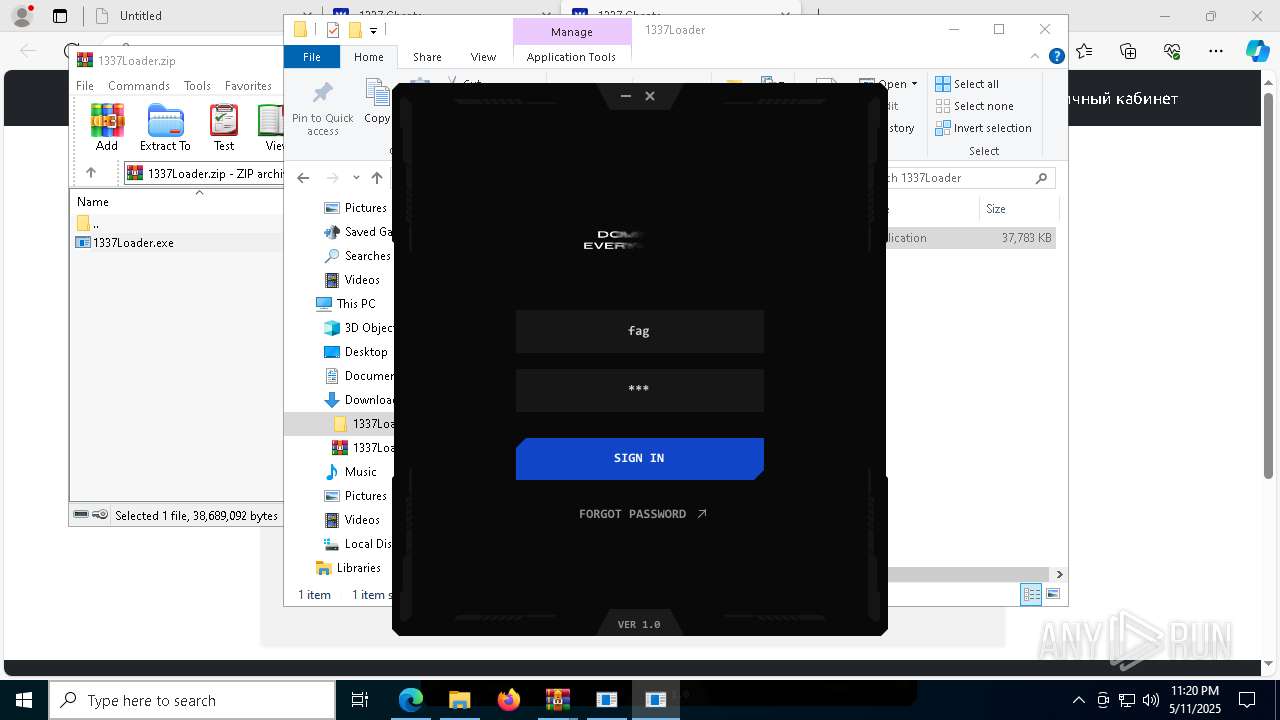Open the Application Tools tab in Explorer
Screen dimensions: 1280x720
click(571, 57)
